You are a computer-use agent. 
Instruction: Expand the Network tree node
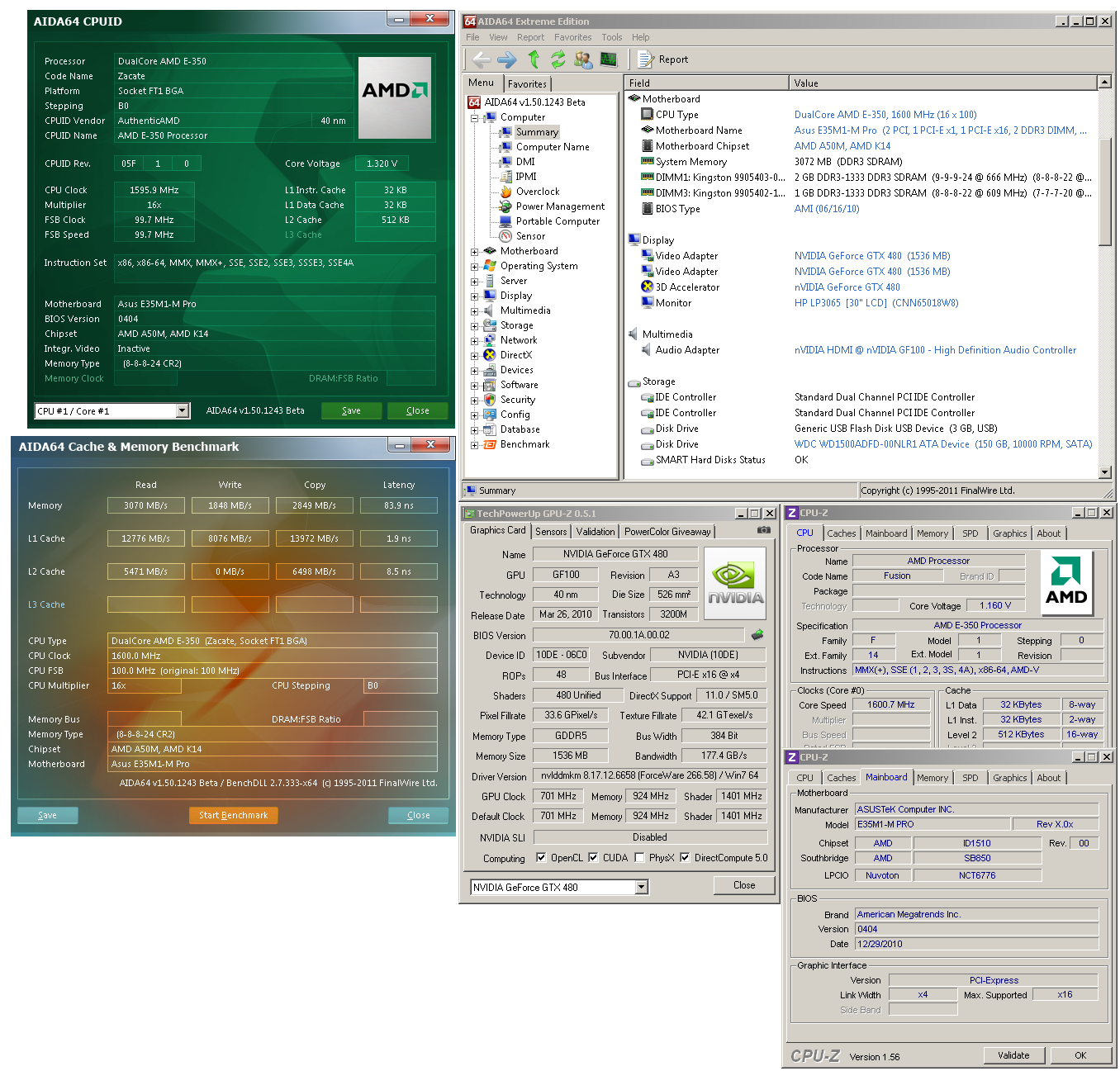point(475,341)
